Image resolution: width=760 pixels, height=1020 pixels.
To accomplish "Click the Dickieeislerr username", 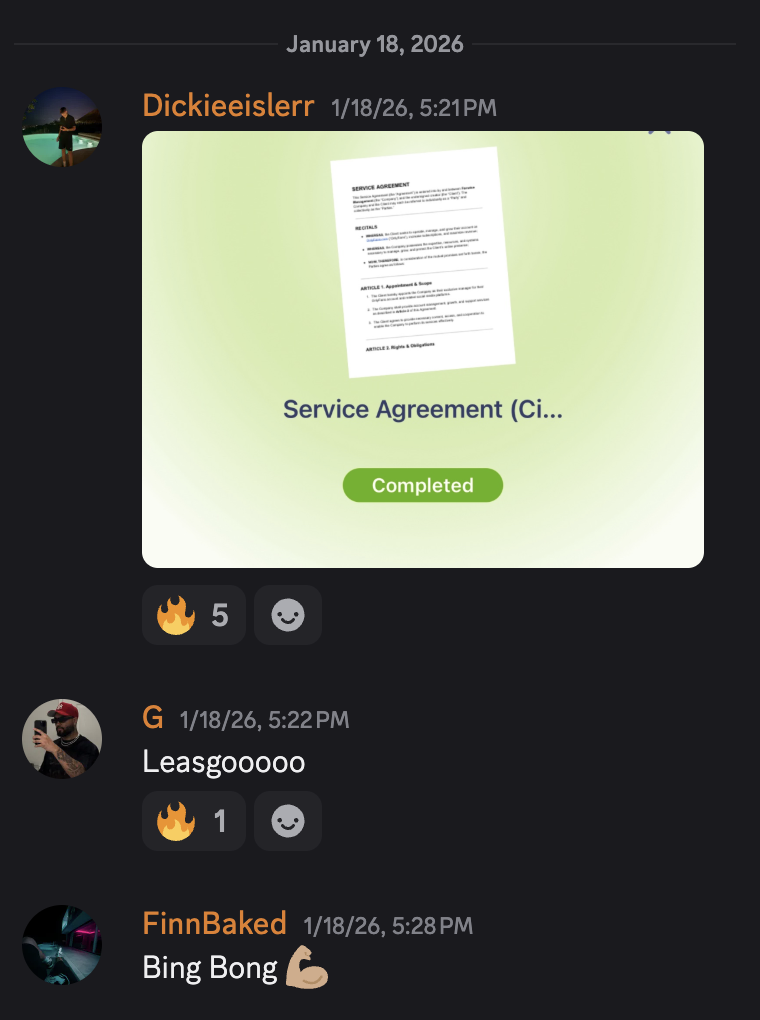I will coord(228,106).
